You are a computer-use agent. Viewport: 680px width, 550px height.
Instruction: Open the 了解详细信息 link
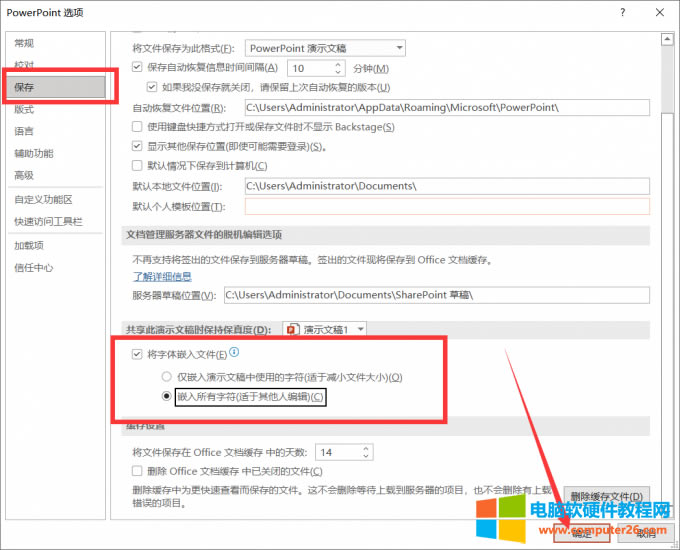tap(162, 276)
